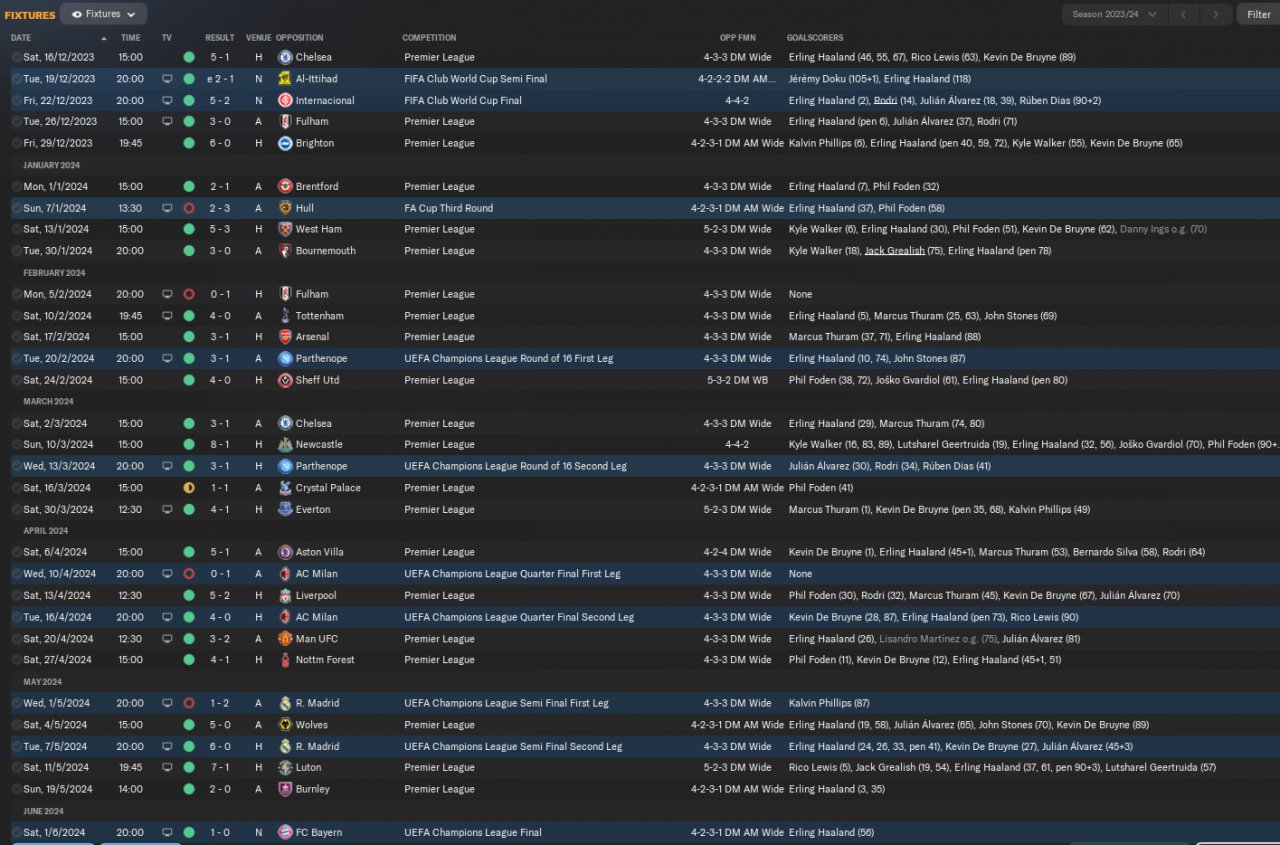Sort by the OPP FMN column header
Viewport: 1280px width, 845px height.
pyautogui.click(x=737, y=38)
